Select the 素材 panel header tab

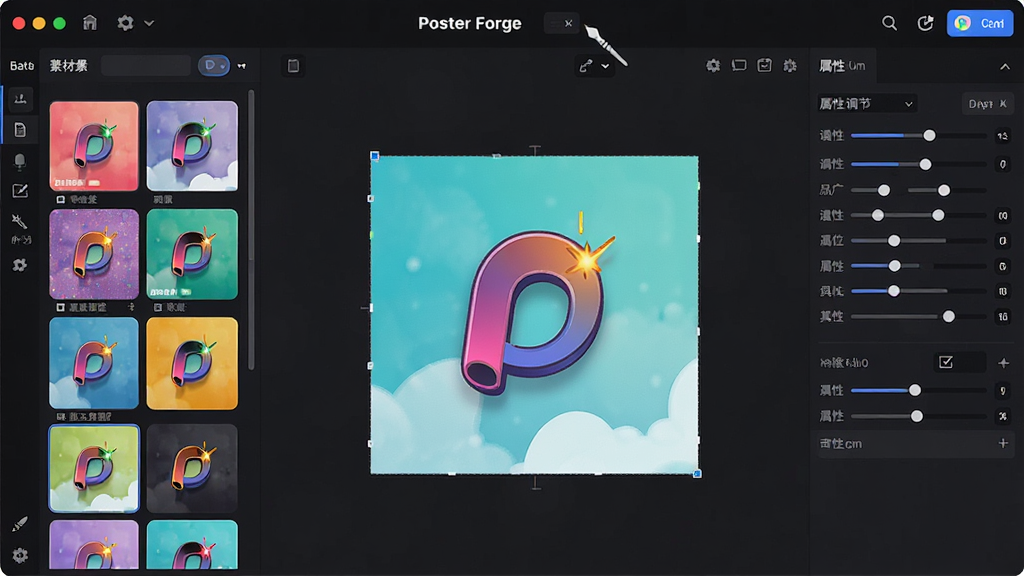click(x=69, y=65)
